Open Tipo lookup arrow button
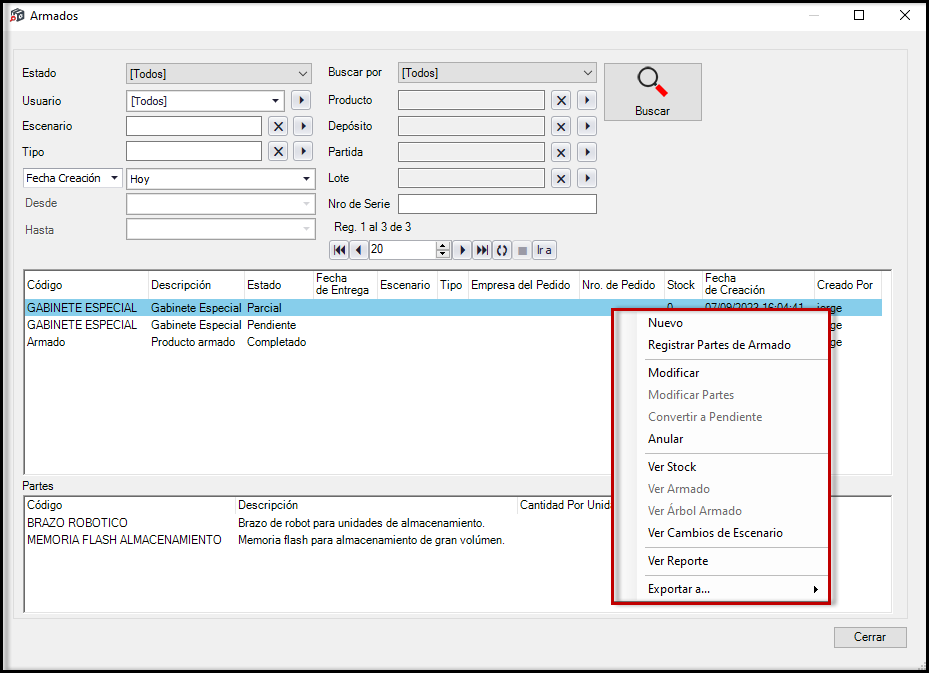The width and height of the screenshot is (929, 673). tap(303, 152)
